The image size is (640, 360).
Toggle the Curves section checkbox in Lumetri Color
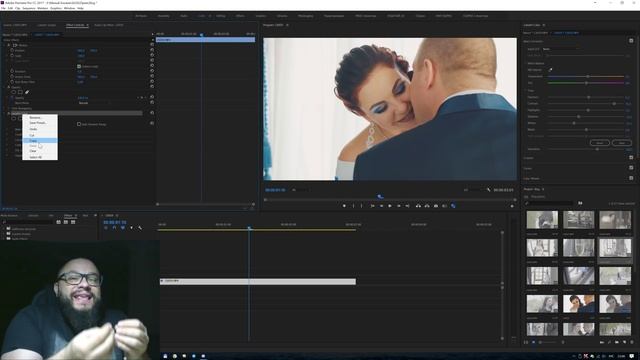(631, 168)
